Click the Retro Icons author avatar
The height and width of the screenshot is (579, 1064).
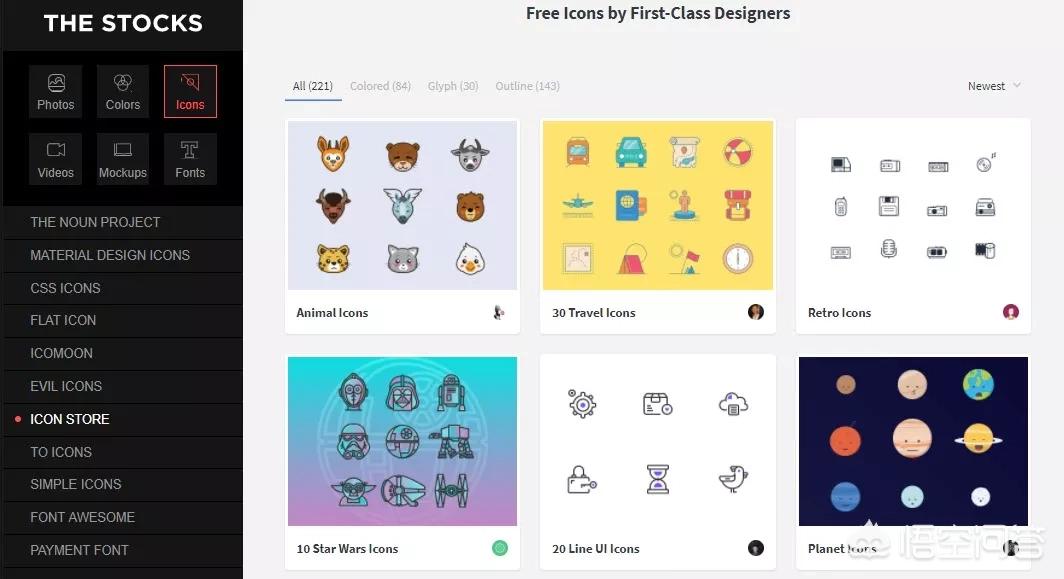tap(1010, 312)
